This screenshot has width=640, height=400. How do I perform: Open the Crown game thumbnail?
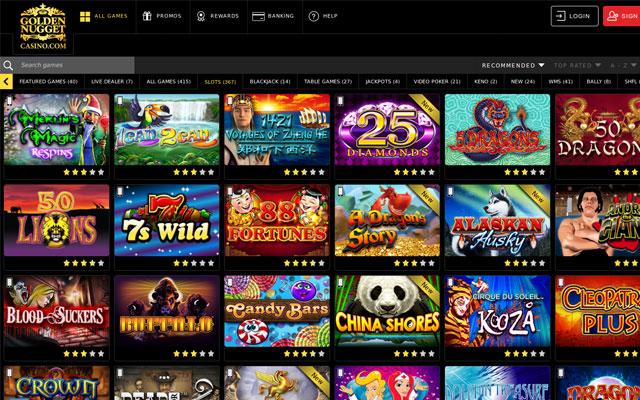[57, 383]
